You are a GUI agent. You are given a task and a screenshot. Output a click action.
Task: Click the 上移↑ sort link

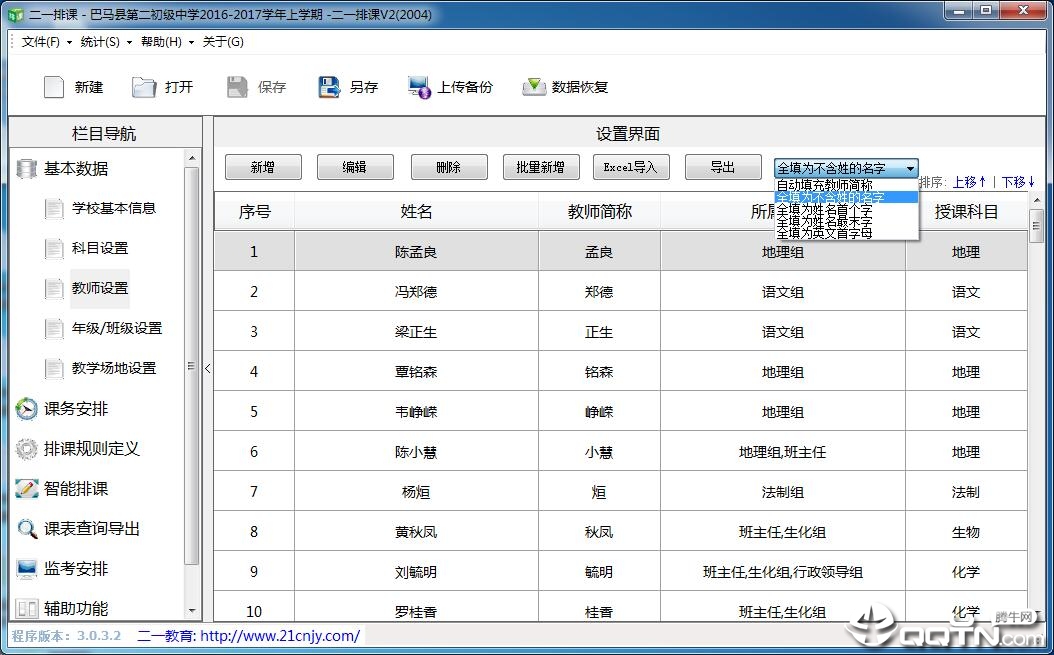click(x=969, y=182)
